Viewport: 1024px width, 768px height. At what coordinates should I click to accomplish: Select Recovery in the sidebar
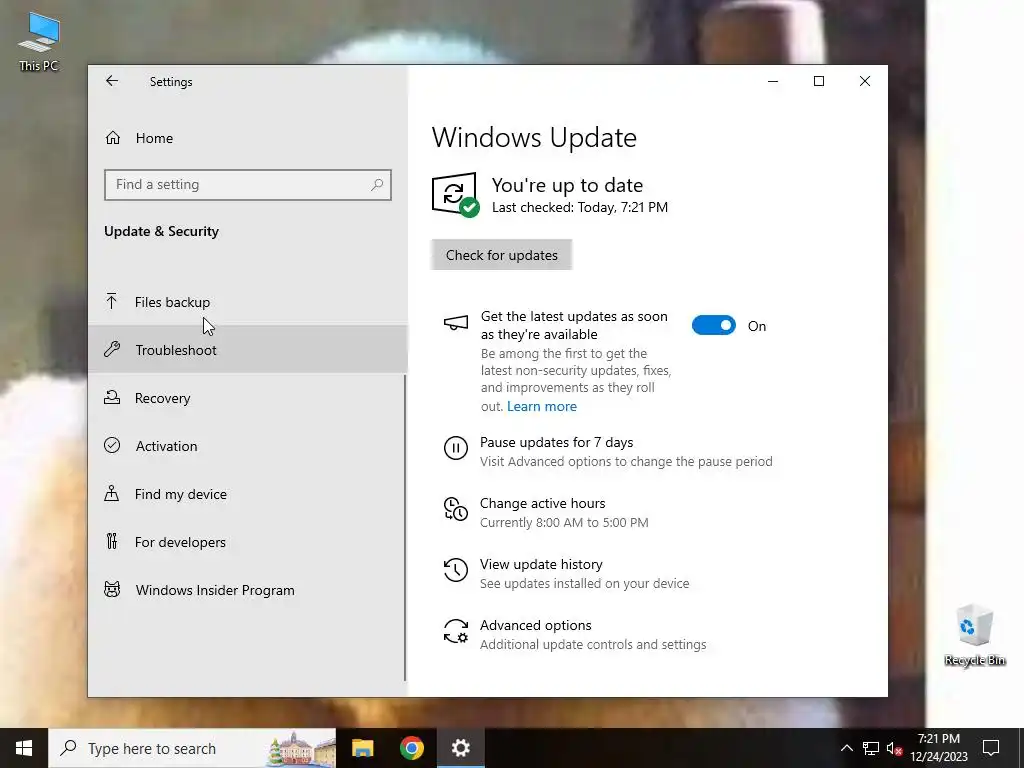click(248, 398)
